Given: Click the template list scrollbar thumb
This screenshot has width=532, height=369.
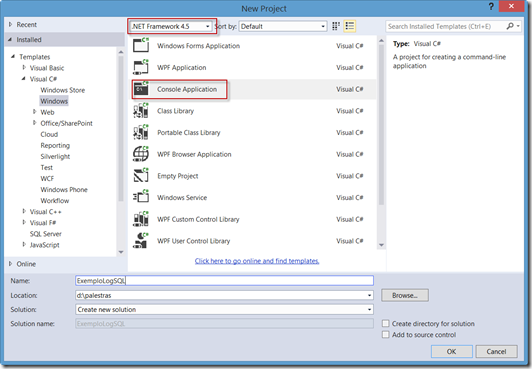Looking at the screenshot, I should coord(381,124).
